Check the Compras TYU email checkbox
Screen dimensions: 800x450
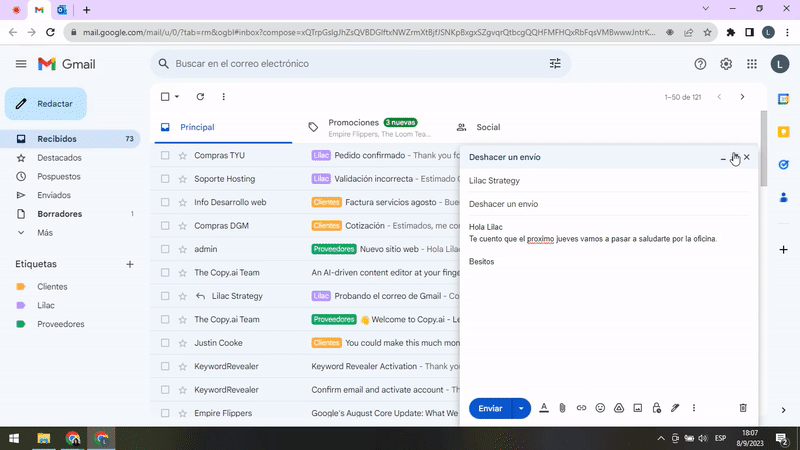point(165,155)
